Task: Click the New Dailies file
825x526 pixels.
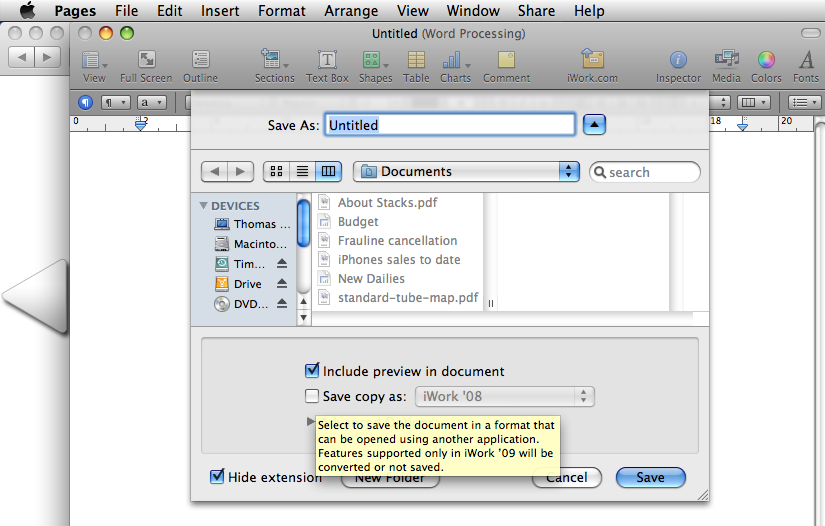Action: pos(361,278)
